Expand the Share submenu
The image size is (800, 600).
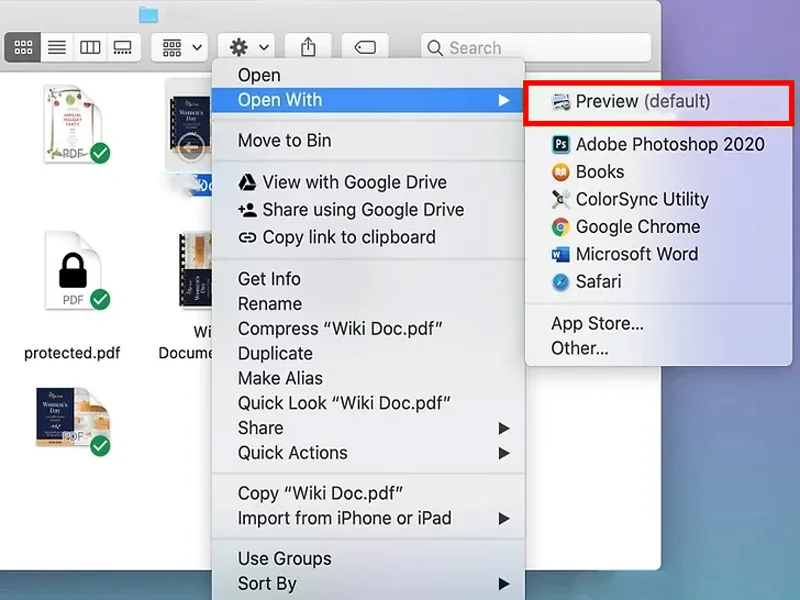368,428
